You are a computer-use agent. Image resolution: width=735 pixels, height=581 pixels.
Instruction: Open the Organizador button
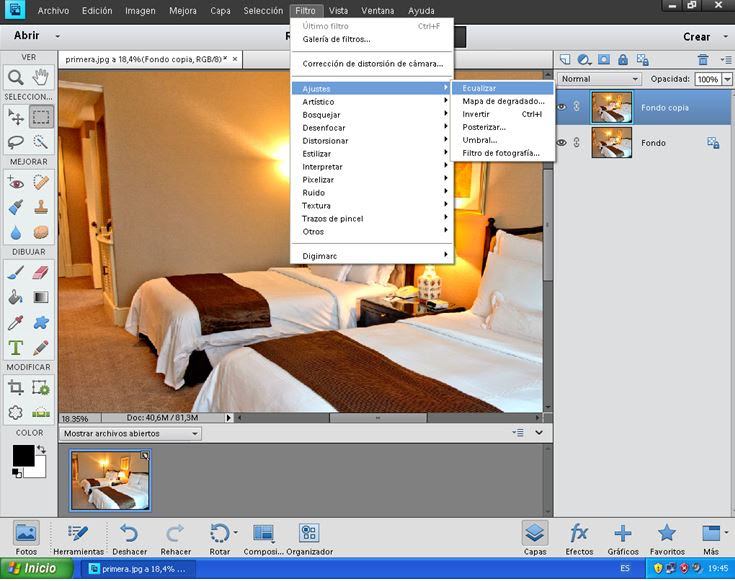(309, 539)
